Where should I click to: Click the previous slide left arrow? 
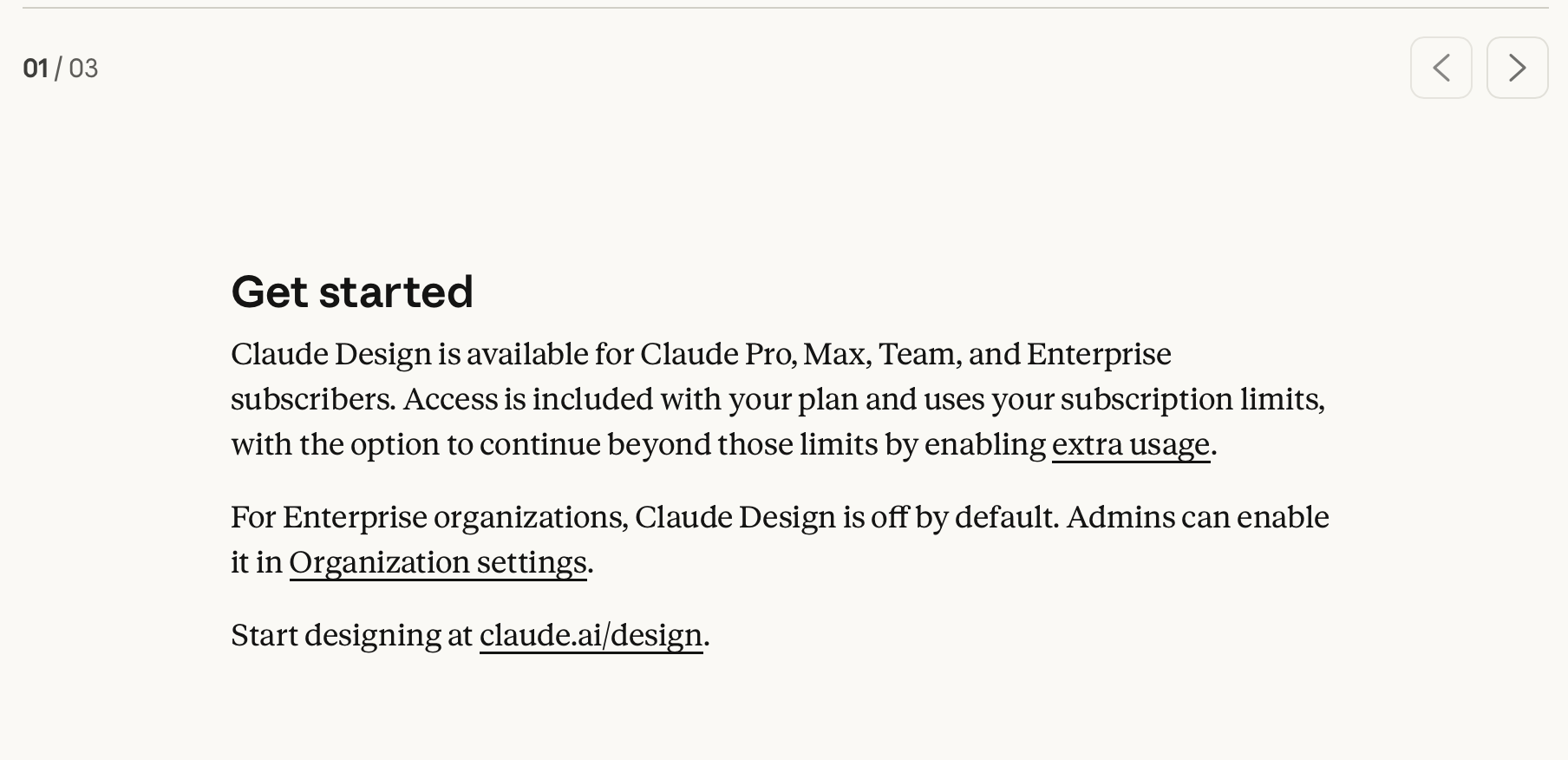coord(1441,68)
